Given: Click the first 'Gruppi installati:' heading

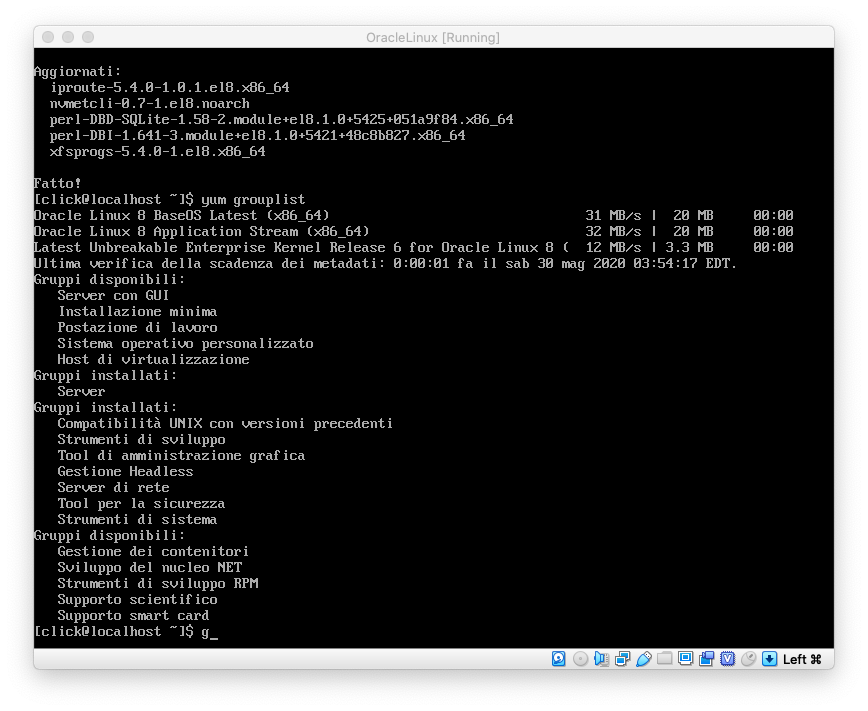Looking at the screenshot, I should pos(105,376).
